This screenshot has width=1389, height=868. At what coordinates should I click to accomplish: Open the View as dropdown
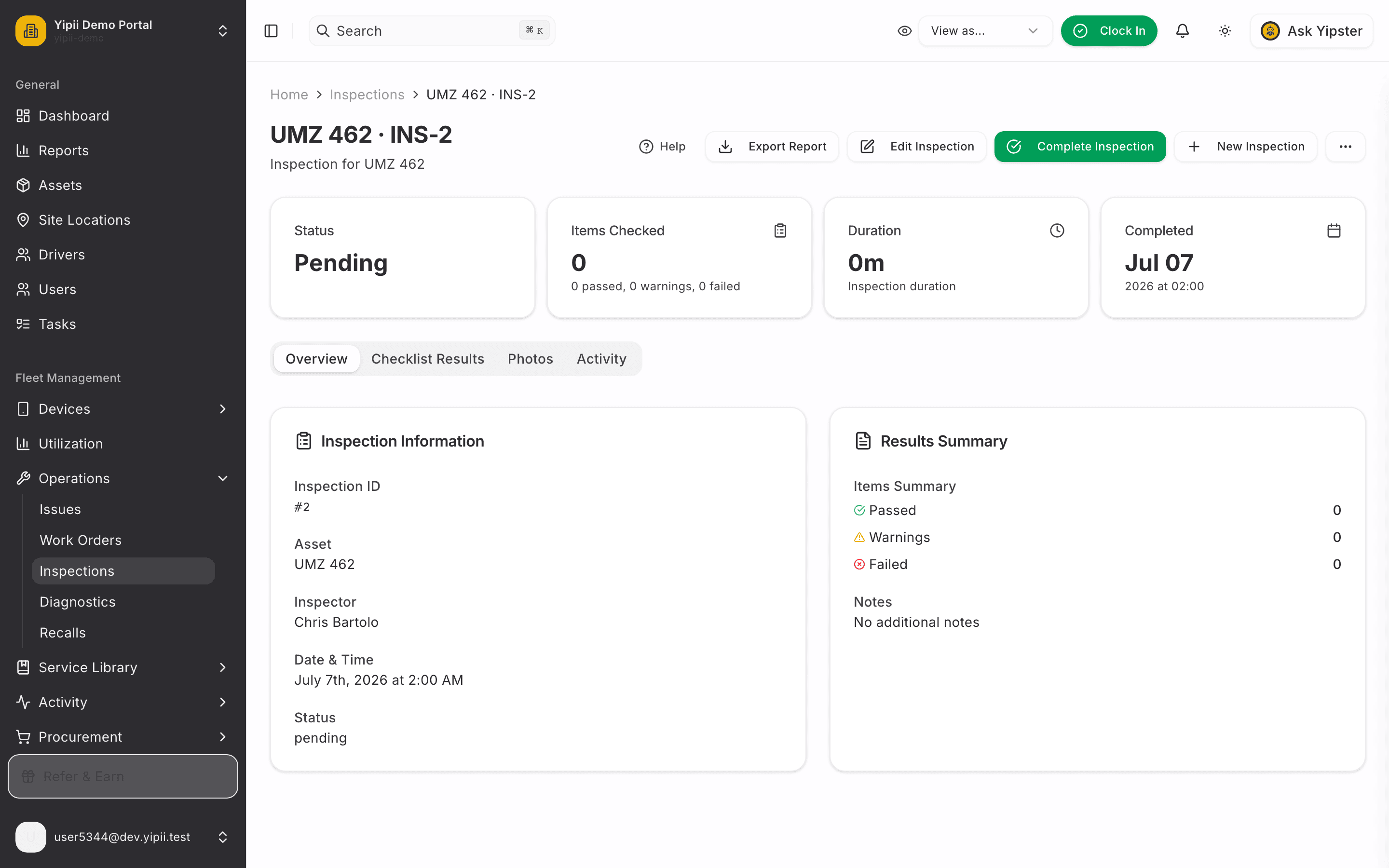(985, 31)
